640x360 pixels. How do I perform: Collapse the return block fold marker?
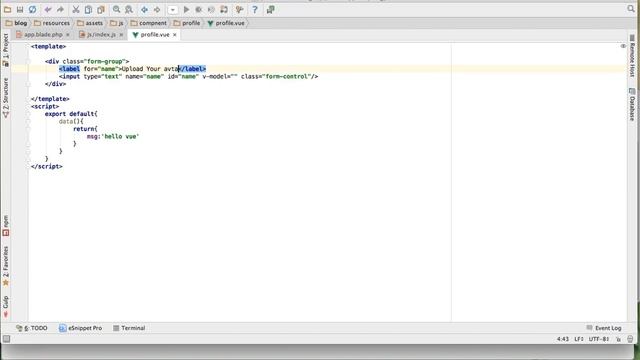[x=28, y=129]
